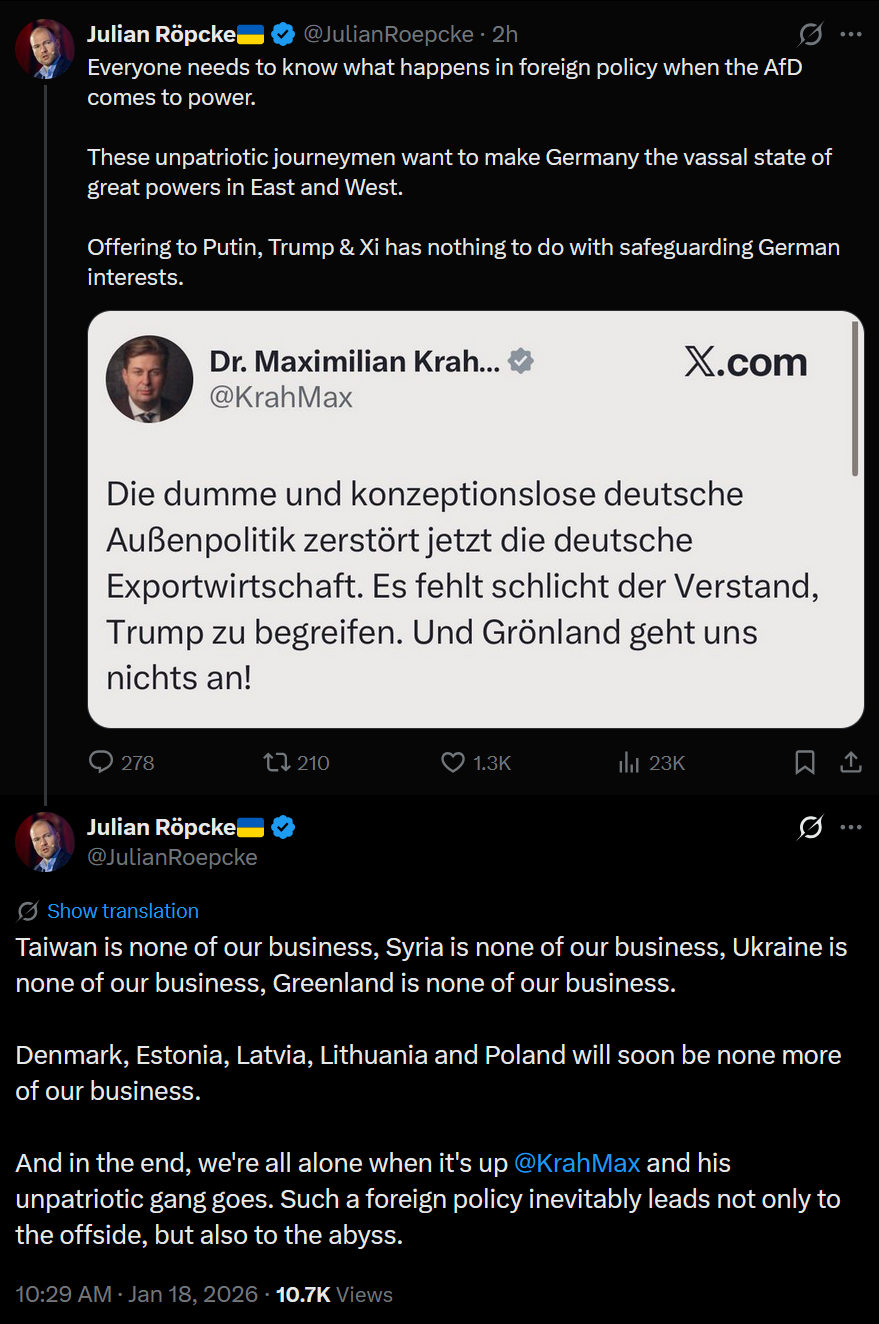This screenshot has width=879, height=1324.
Task: Open the more options menu on top tweet
Action: tap(851, 34)
